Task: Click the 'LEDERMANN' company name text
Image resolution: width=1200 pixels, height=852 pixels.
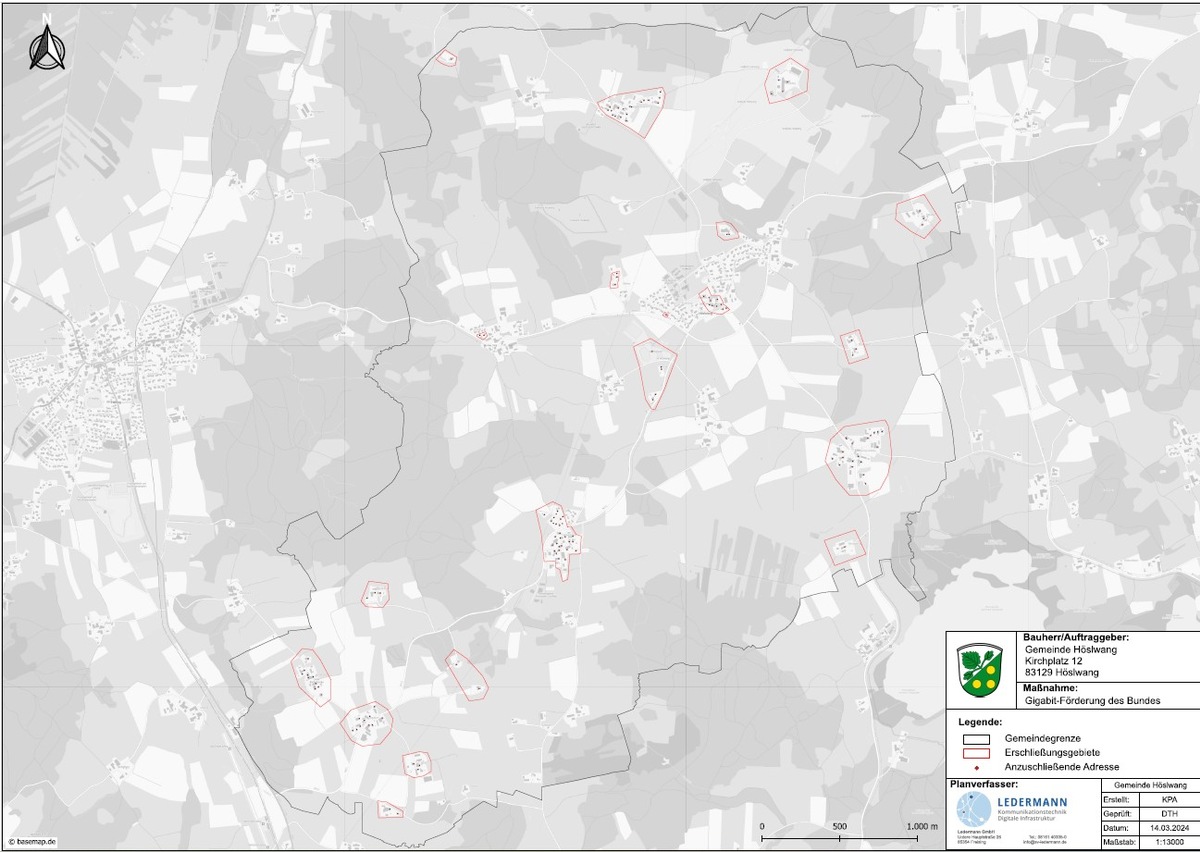Action: (1032, 802)
